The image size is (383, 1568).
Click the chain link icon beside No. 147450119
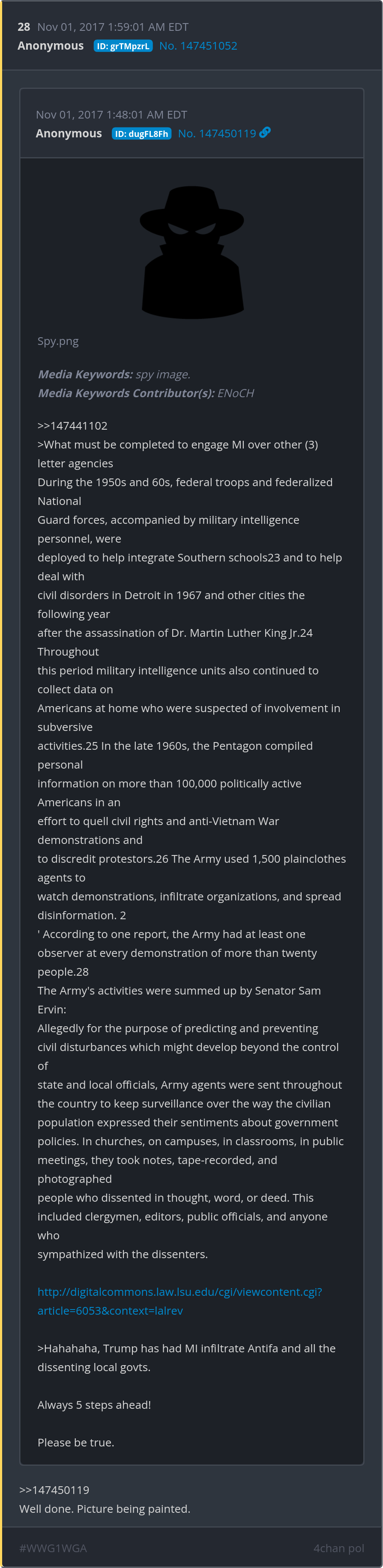pyautogui.click(x=265, y=133)
